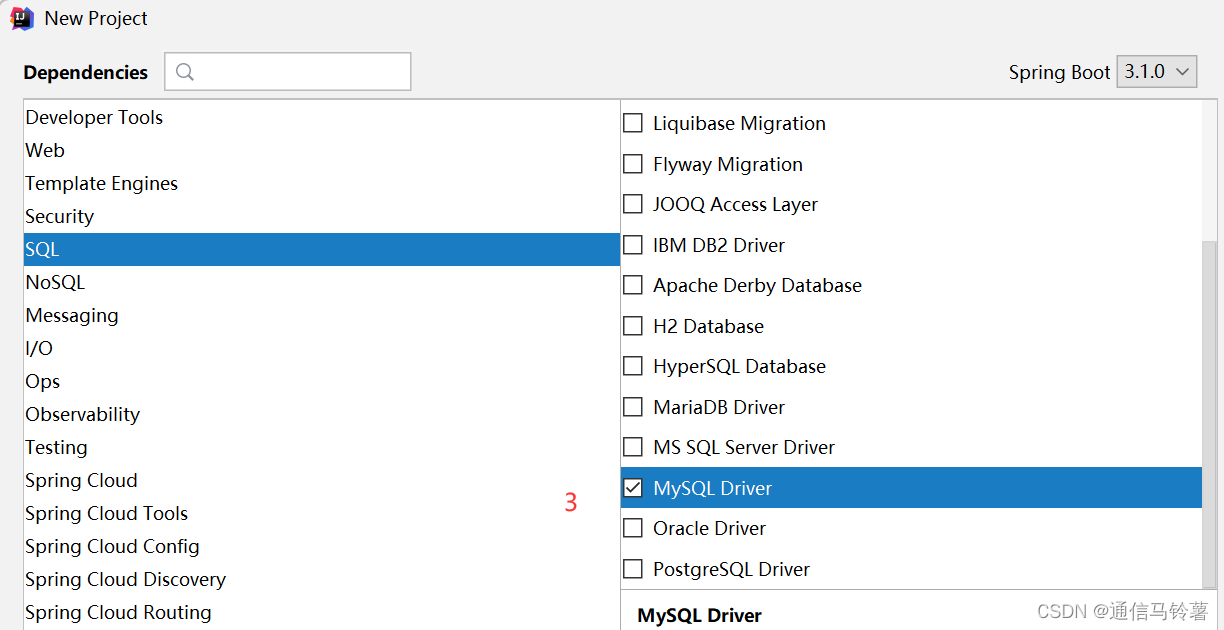Check the HyperSQL Database checkbox
This screenshot has height=630, width=1224.
[633, 366]
